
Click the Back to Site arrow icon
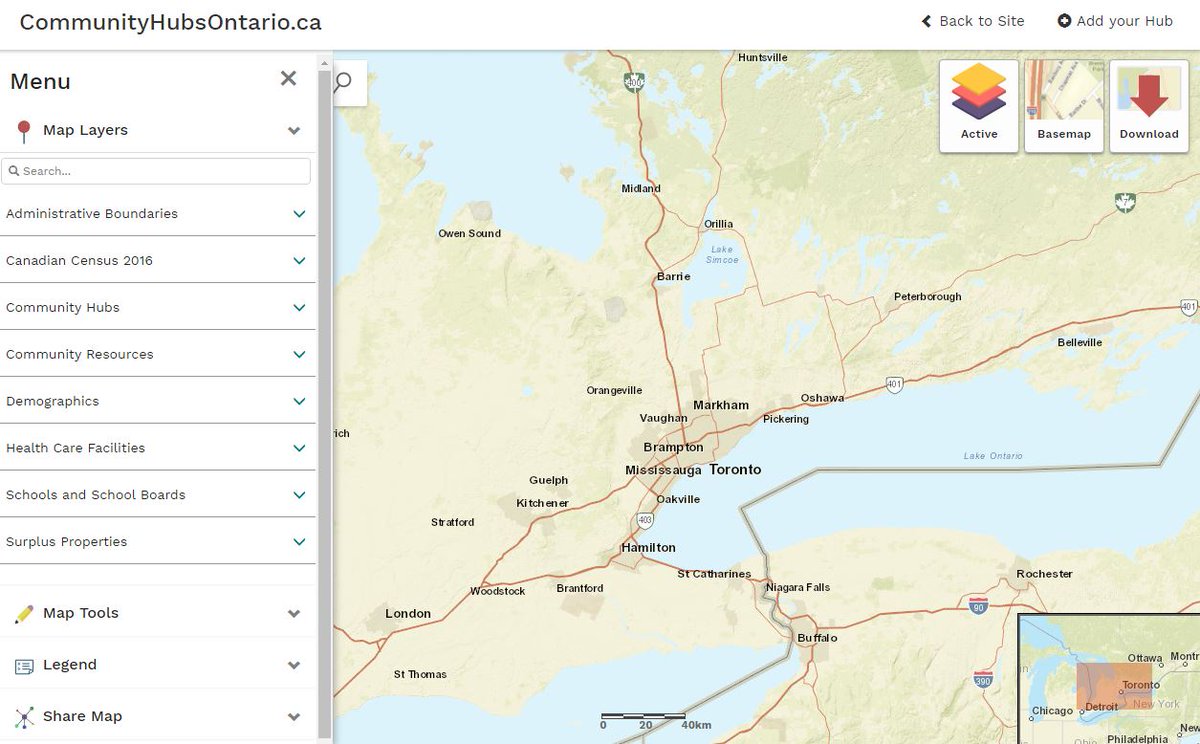[926, 21]
